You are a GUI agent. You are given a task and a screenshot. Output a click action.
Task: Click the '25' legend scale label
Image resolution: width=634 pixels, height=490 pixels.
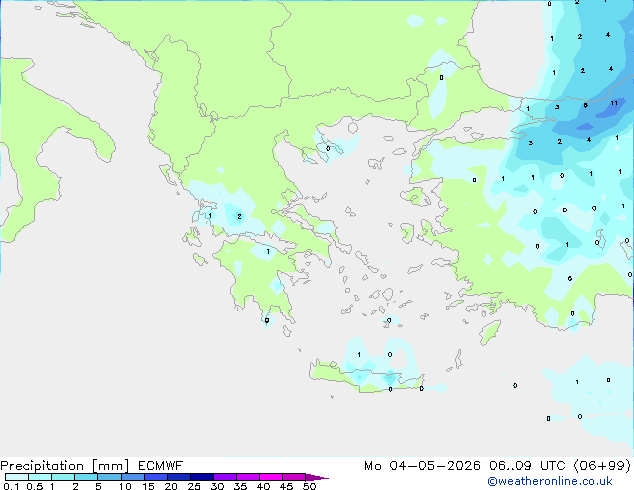(194, 486)
